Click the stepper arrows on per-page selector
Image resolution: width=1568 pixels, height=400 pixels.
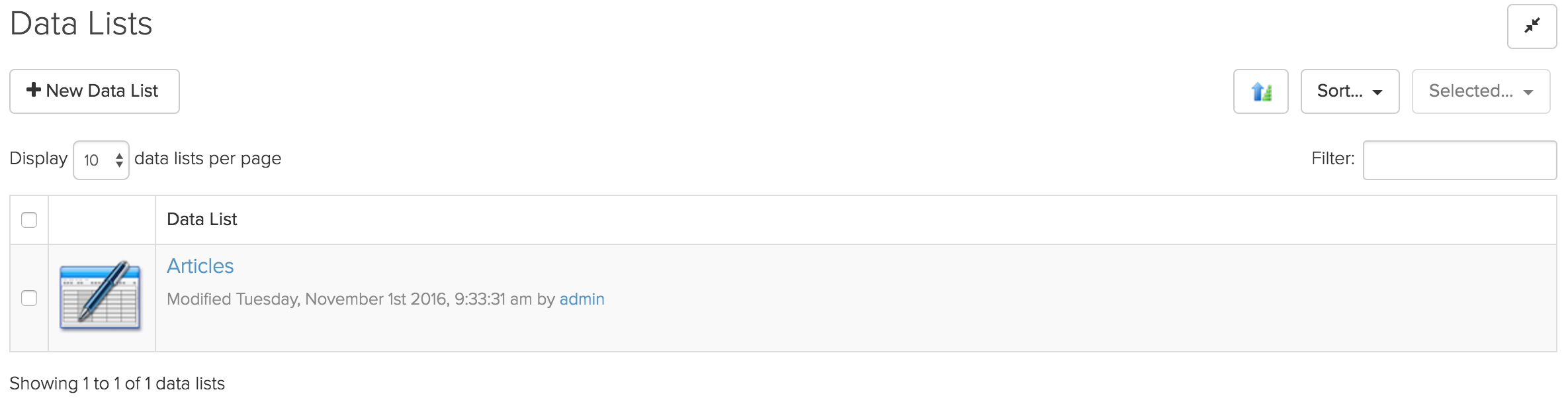[x=119, y=160]
